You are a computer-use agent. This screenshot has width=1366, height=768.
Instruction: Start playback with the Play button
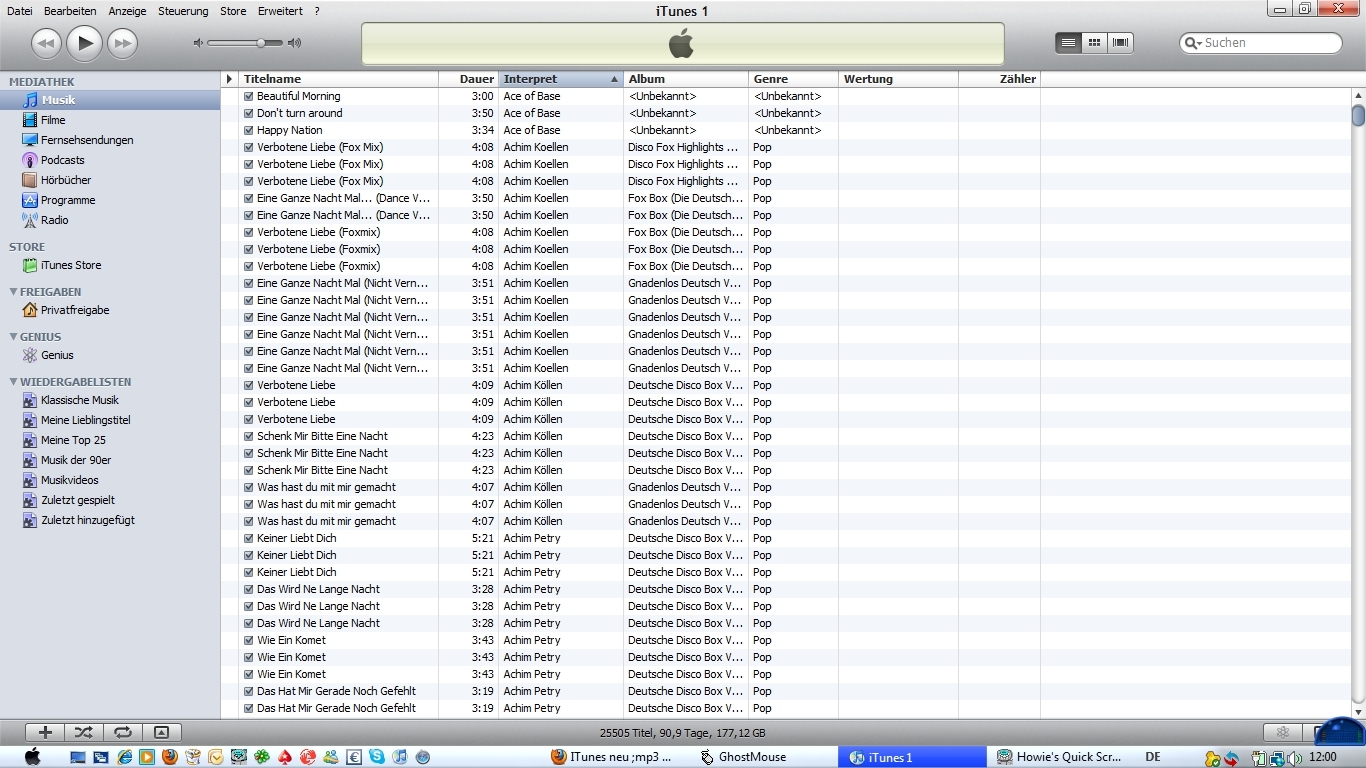[x=85, y=43]
